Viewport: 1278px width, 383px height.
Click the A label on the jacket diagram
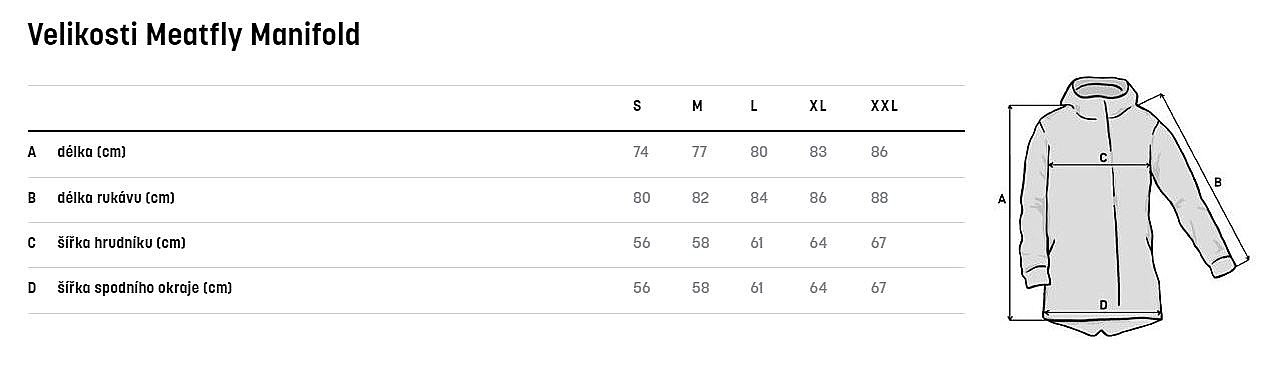pyautogui.click(x=1001, y=200)
